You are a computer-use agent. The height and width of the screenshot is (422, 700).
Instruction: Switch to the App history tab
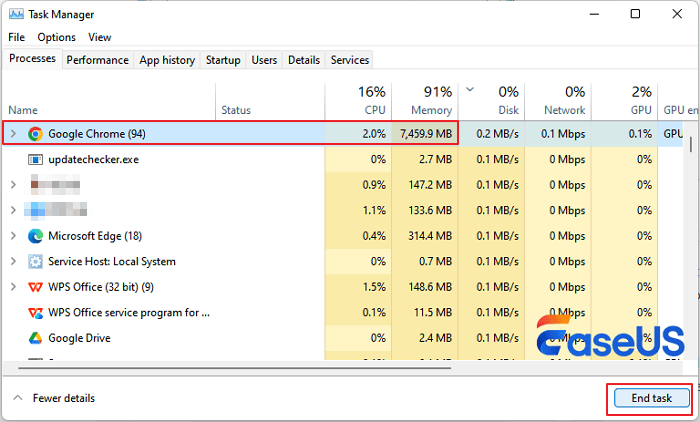coord(167,60)
